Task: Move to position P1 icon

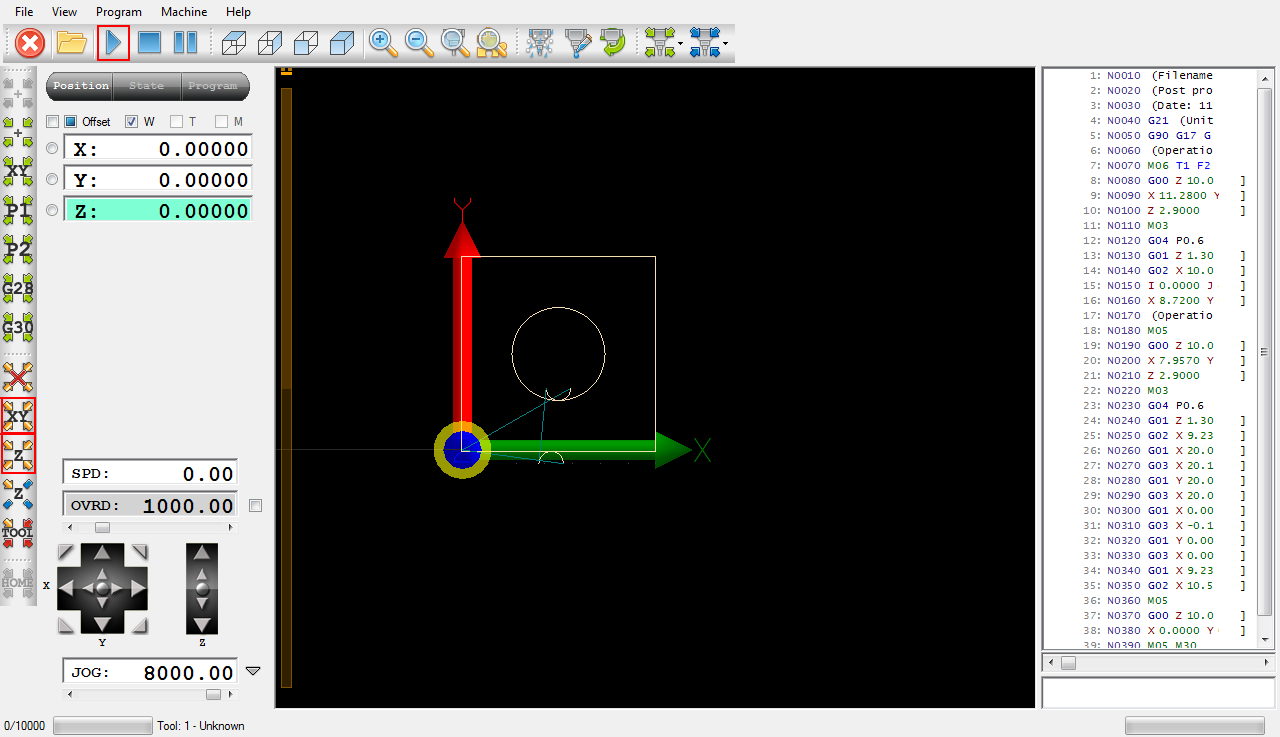Action: (18, 209)
